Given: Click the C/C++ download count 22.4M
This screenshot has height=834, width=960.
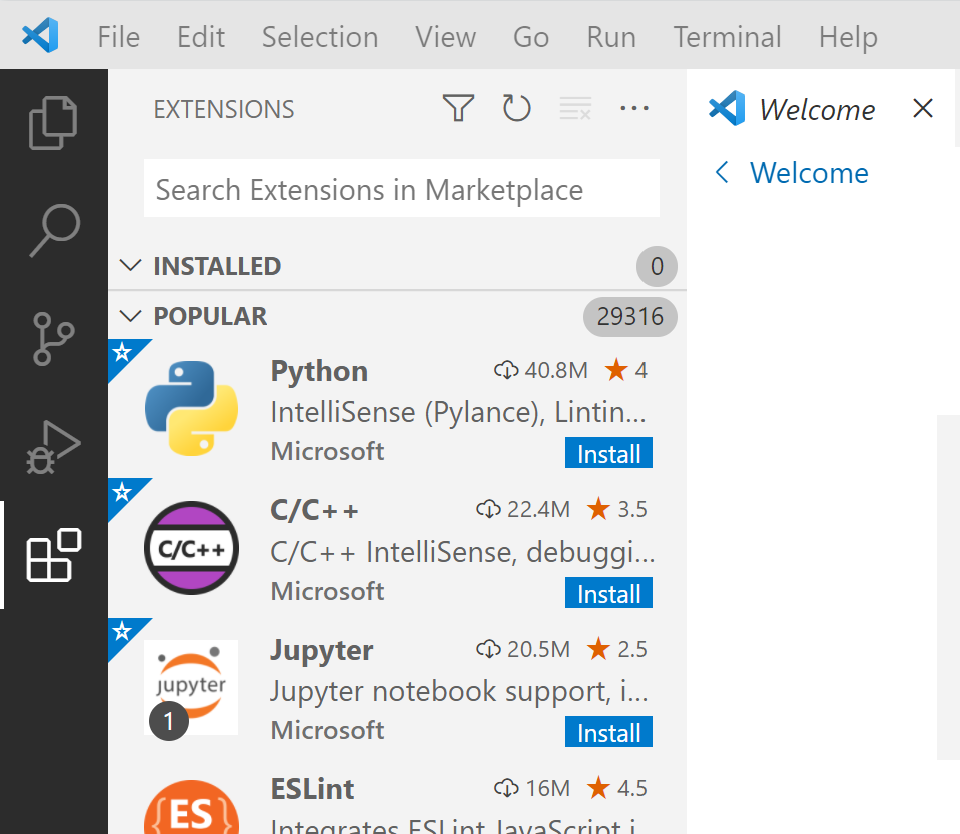Looking at the screenshot, I should (x=523, y=509).
